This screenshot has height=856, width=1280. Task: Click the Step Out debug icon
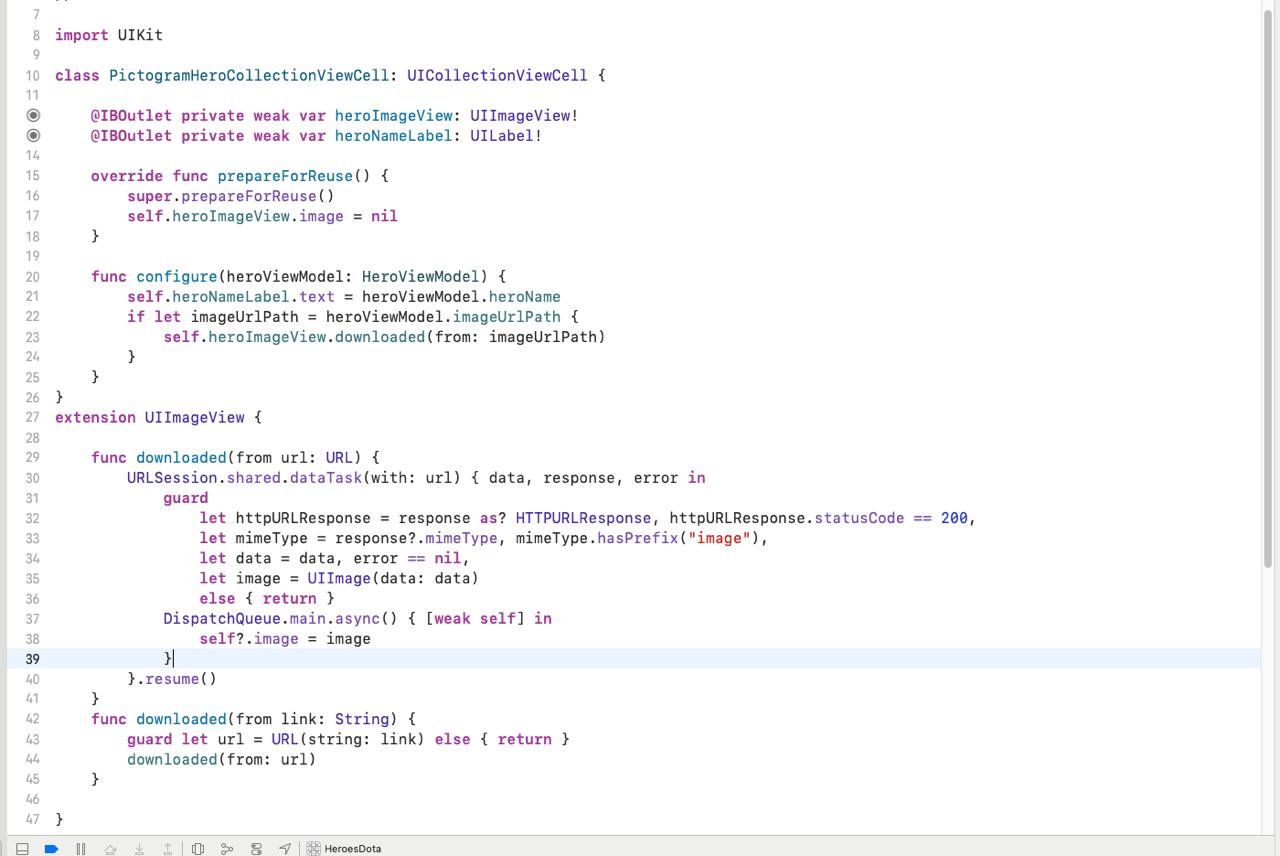[x=168, y=849]
